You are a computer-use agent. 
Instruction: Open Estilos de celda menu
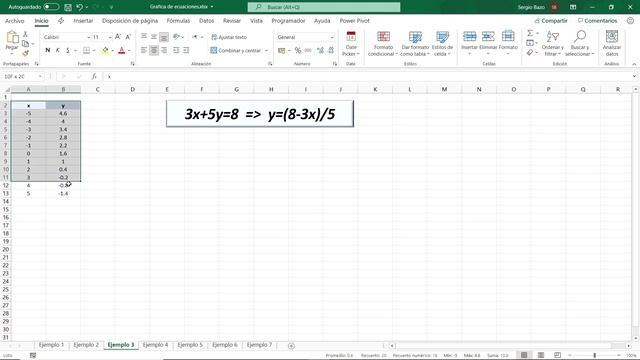click(442, 43)
